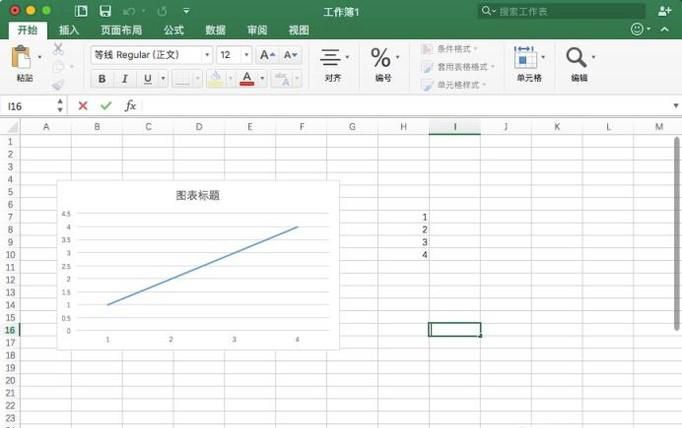Toggle Underline formatting
682x428 pixels.
(x=148, y=79)
